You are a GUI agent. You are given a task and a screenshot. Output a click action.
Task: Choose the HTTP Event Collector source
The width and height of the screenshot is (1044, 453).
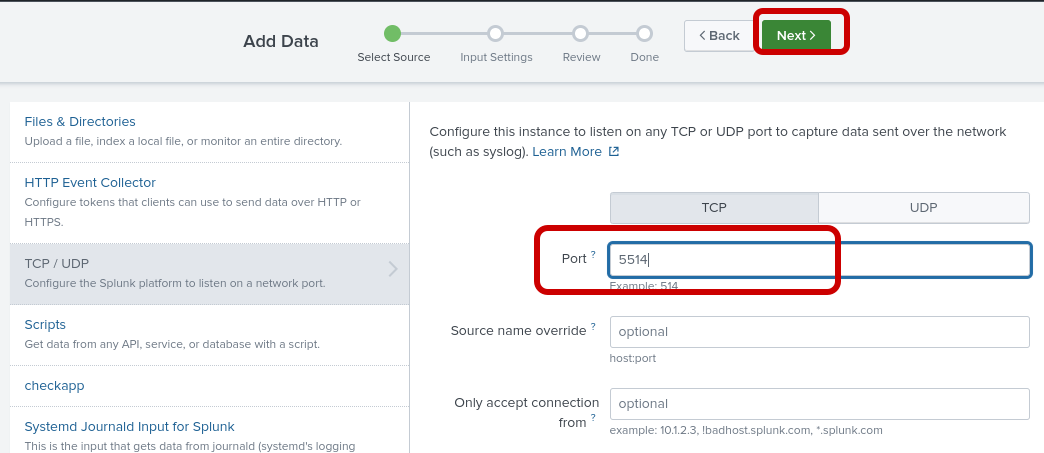click(x=90, y=182)
